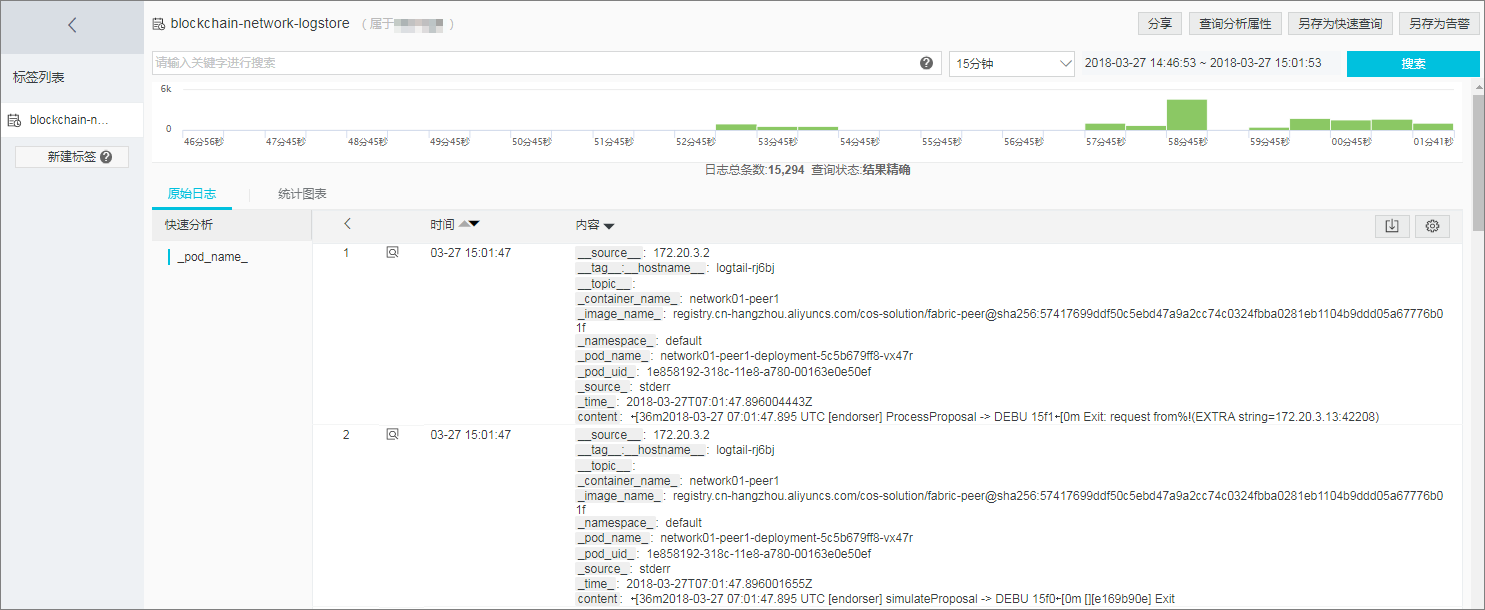Select the blockchain-n... tag tab

(72, 120)
